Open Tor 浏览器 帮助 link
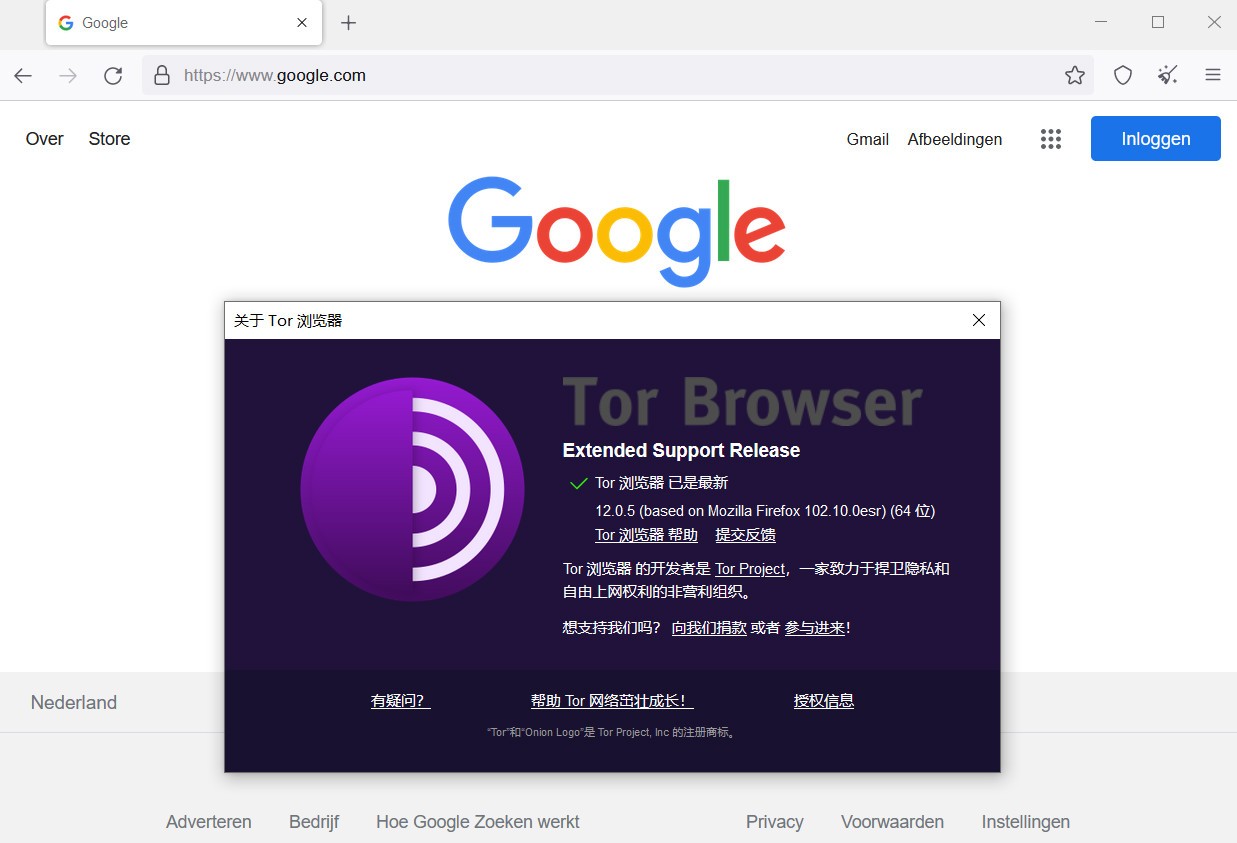The width and height of the screenshot is (1237, 843). 646,535
